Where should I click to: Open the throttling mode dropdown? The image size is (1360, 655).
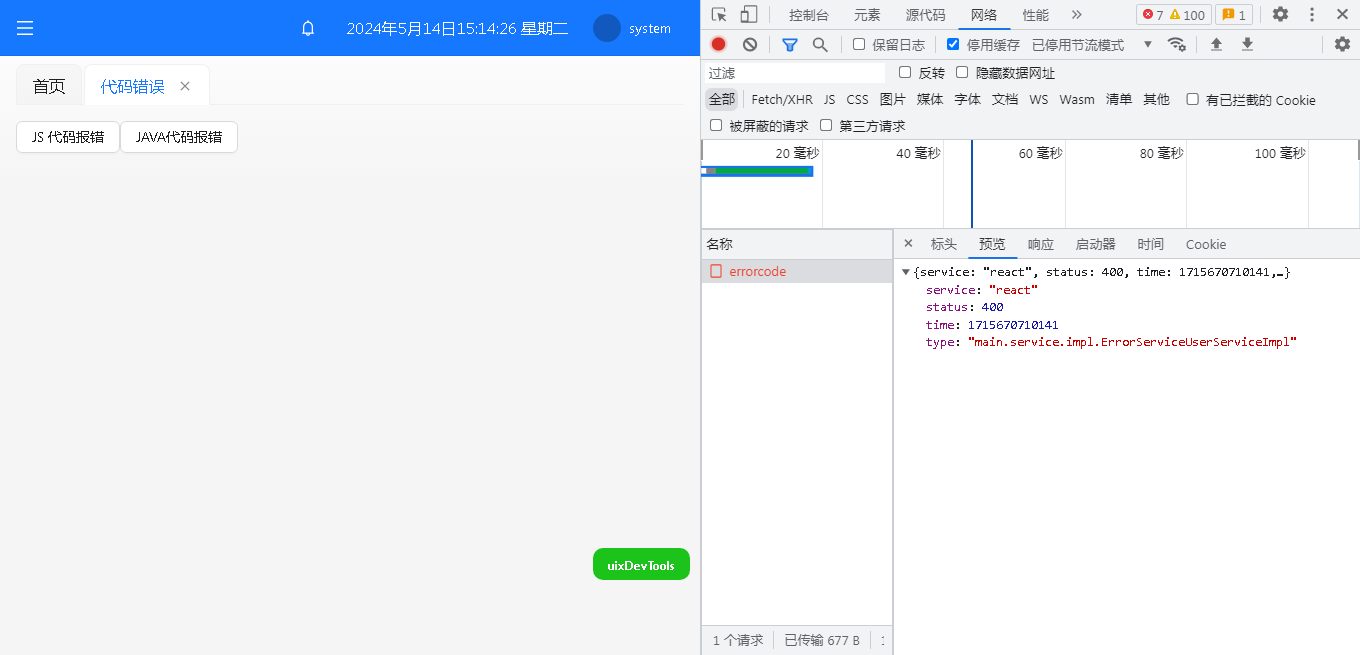tap(1147, 44)
